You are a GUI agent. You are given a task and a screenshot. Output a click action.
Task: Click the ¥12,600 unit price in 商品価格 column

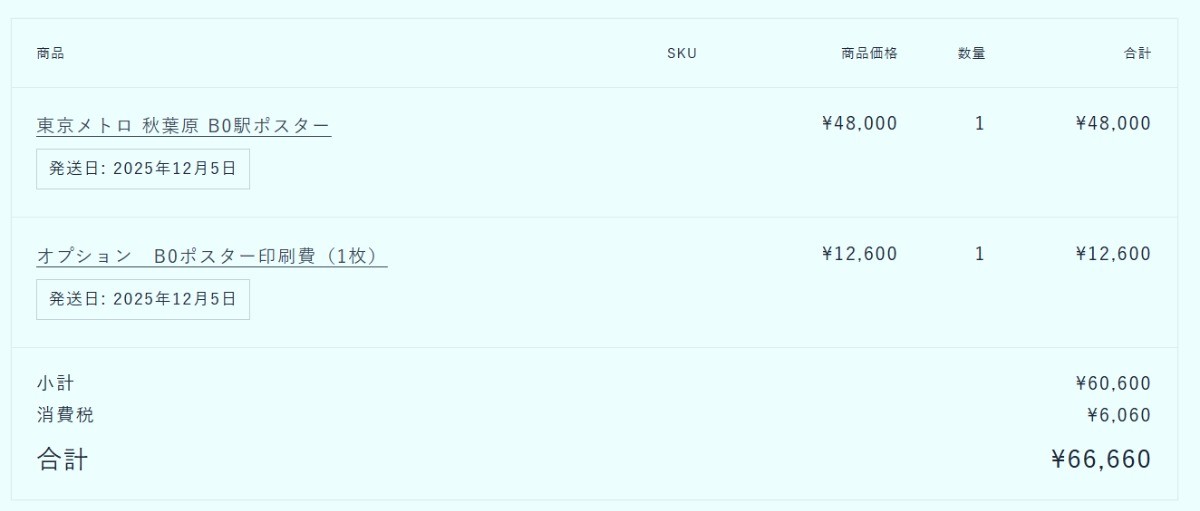[859, 253]
